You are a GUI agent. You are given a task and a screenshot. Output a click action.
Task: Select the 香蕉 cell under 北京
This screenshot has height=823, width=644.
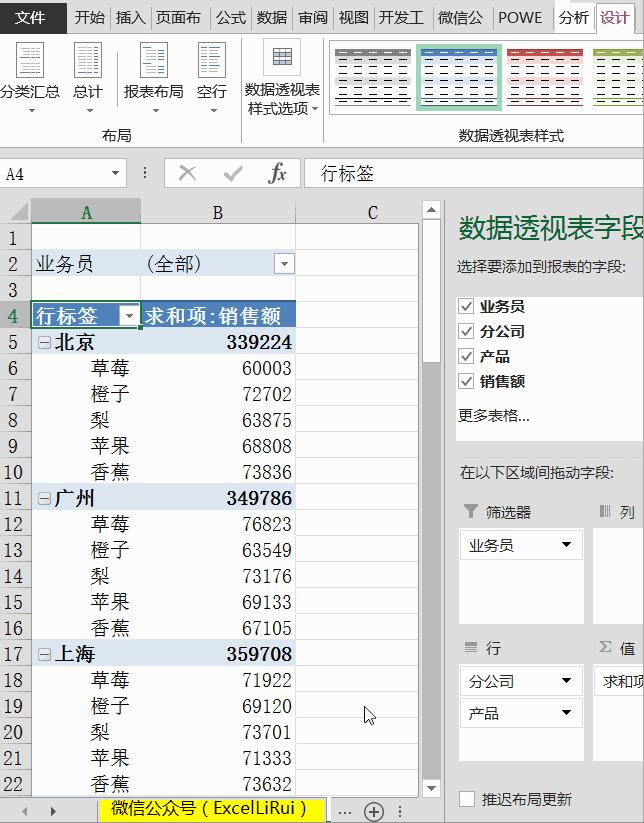tap(86, 472)
